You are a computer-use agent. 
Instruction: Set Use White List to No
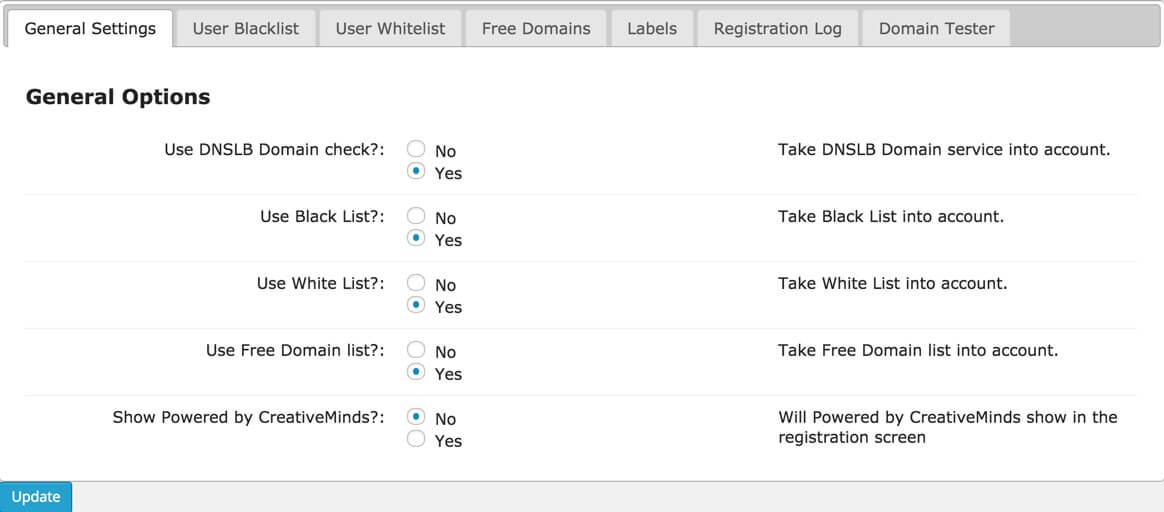(x=416, y=283)
